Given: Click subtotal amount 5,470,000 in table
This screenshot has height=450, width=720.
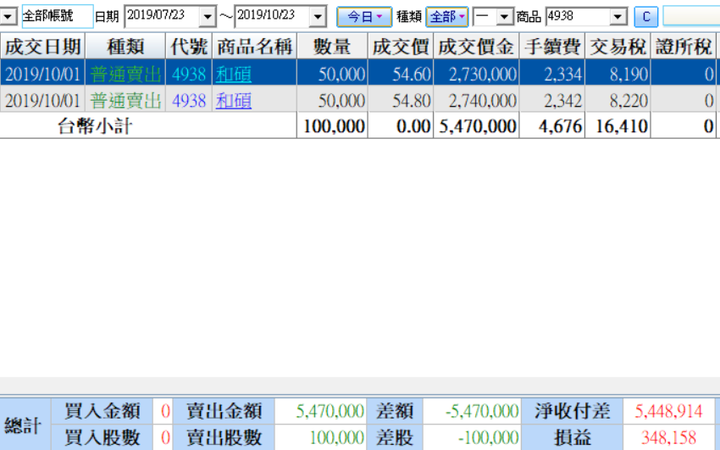Looking at the screenshot, I should (478, 126).
